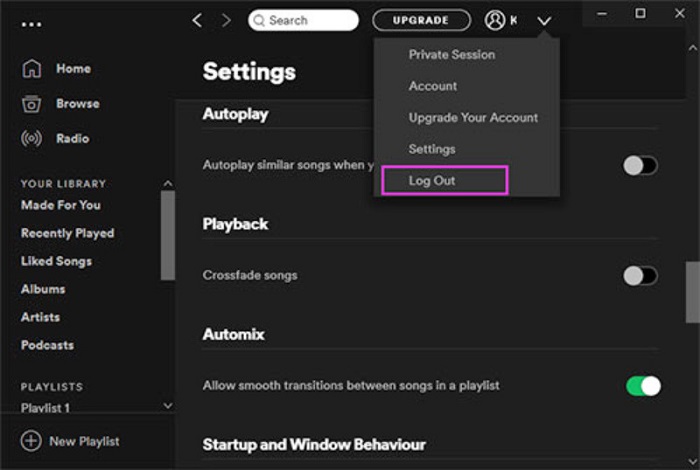Open Liked Songs in the library
The height and width of the screenshot is (470, 700).
coord(56,261)
